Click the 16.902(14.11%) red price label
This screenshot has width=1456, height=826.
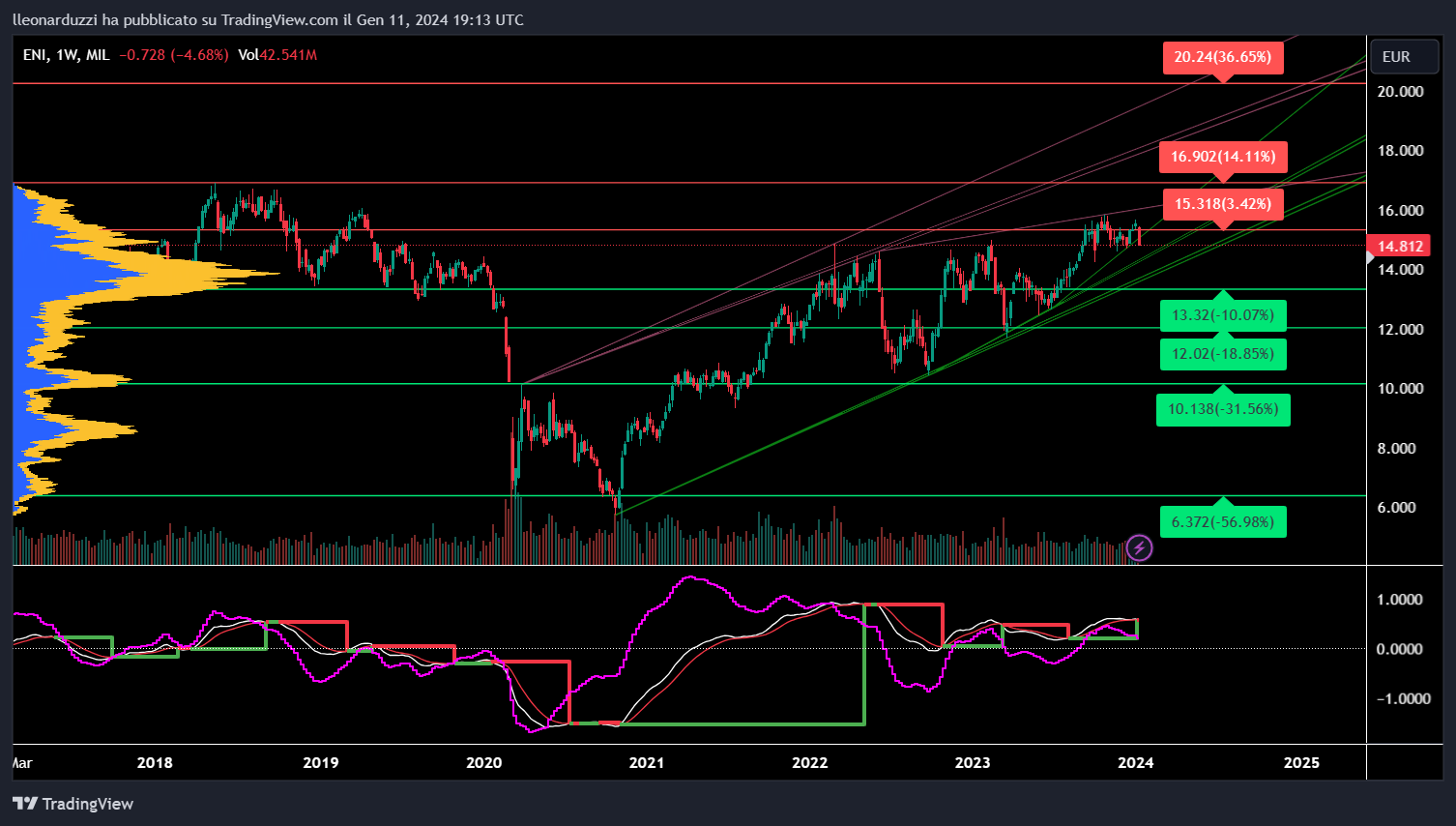(x=1223, y=157)
